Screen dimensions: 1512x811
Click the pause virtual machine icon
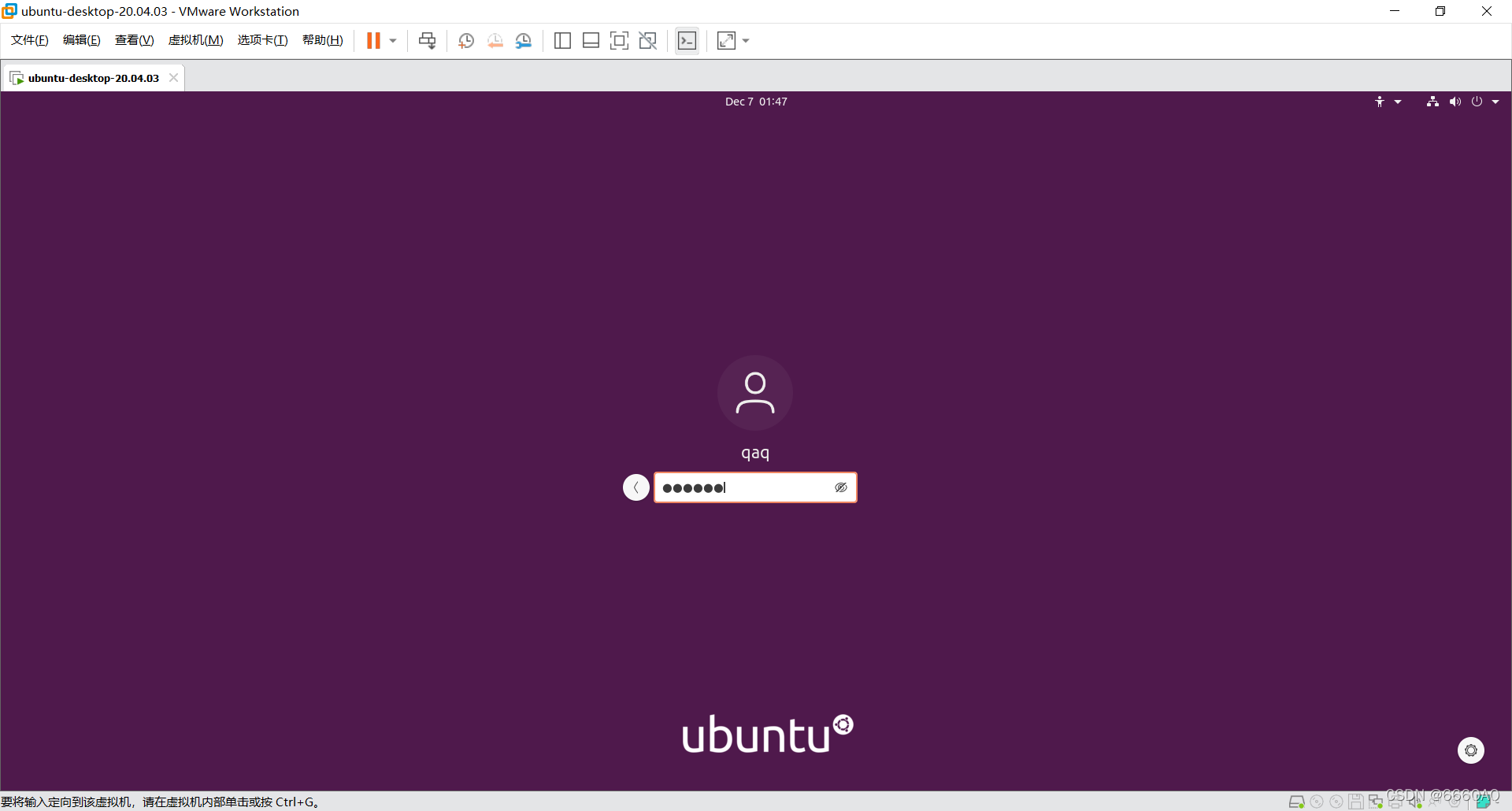pyautogui.click(x=373, y=40)
